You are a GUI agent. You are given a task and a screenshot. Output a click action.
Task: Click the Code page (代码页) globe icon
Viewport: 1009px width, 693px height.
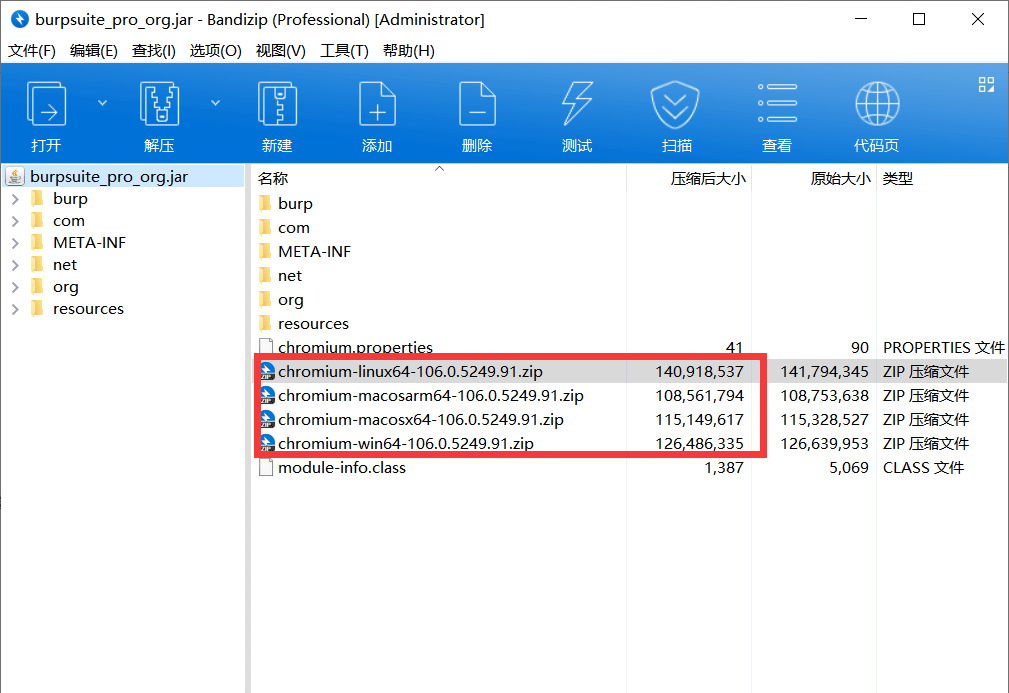click(x=877, y=104)
